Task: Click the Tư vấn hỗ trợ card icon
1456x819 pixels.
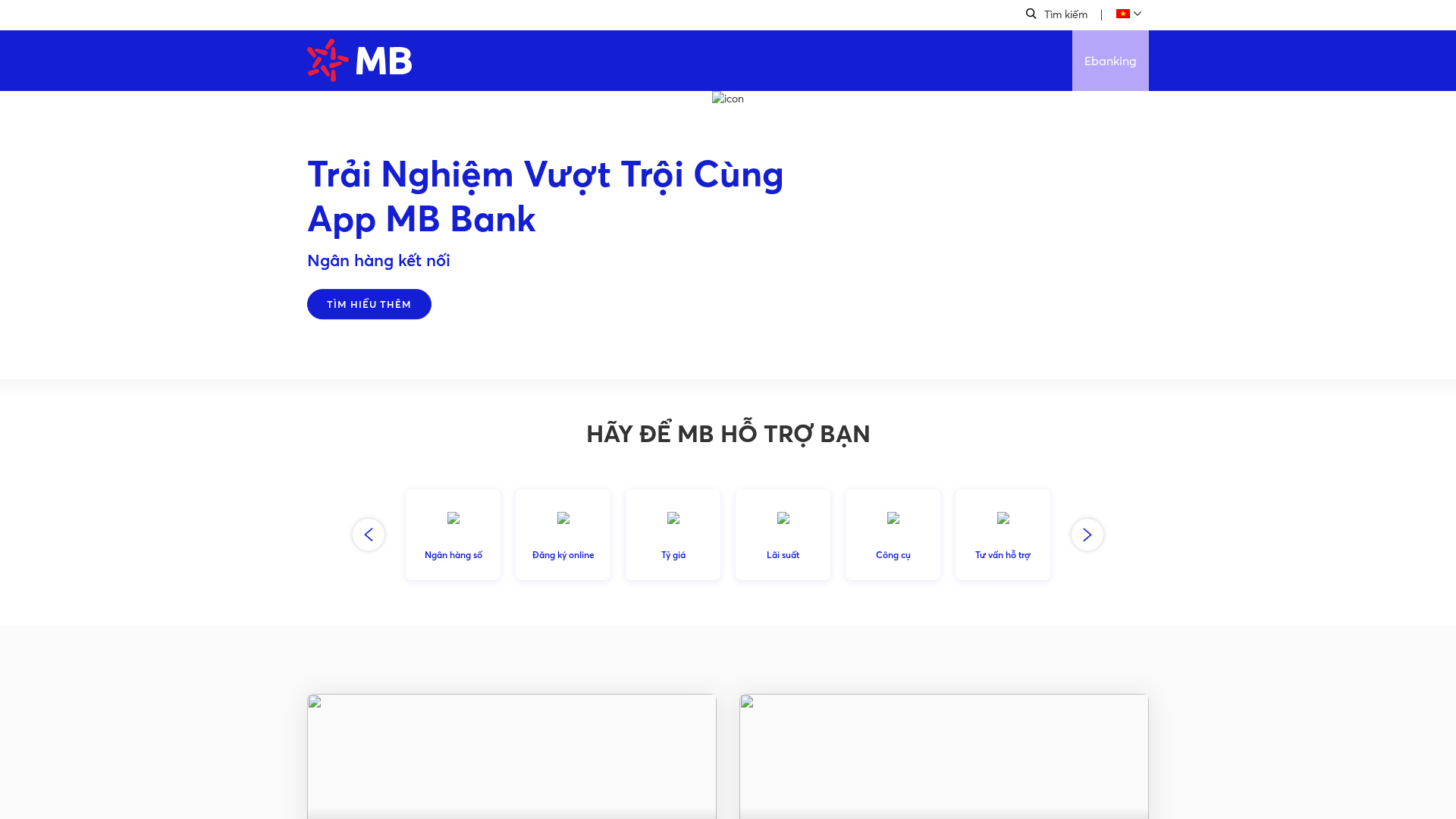Action: (1003, 518)
